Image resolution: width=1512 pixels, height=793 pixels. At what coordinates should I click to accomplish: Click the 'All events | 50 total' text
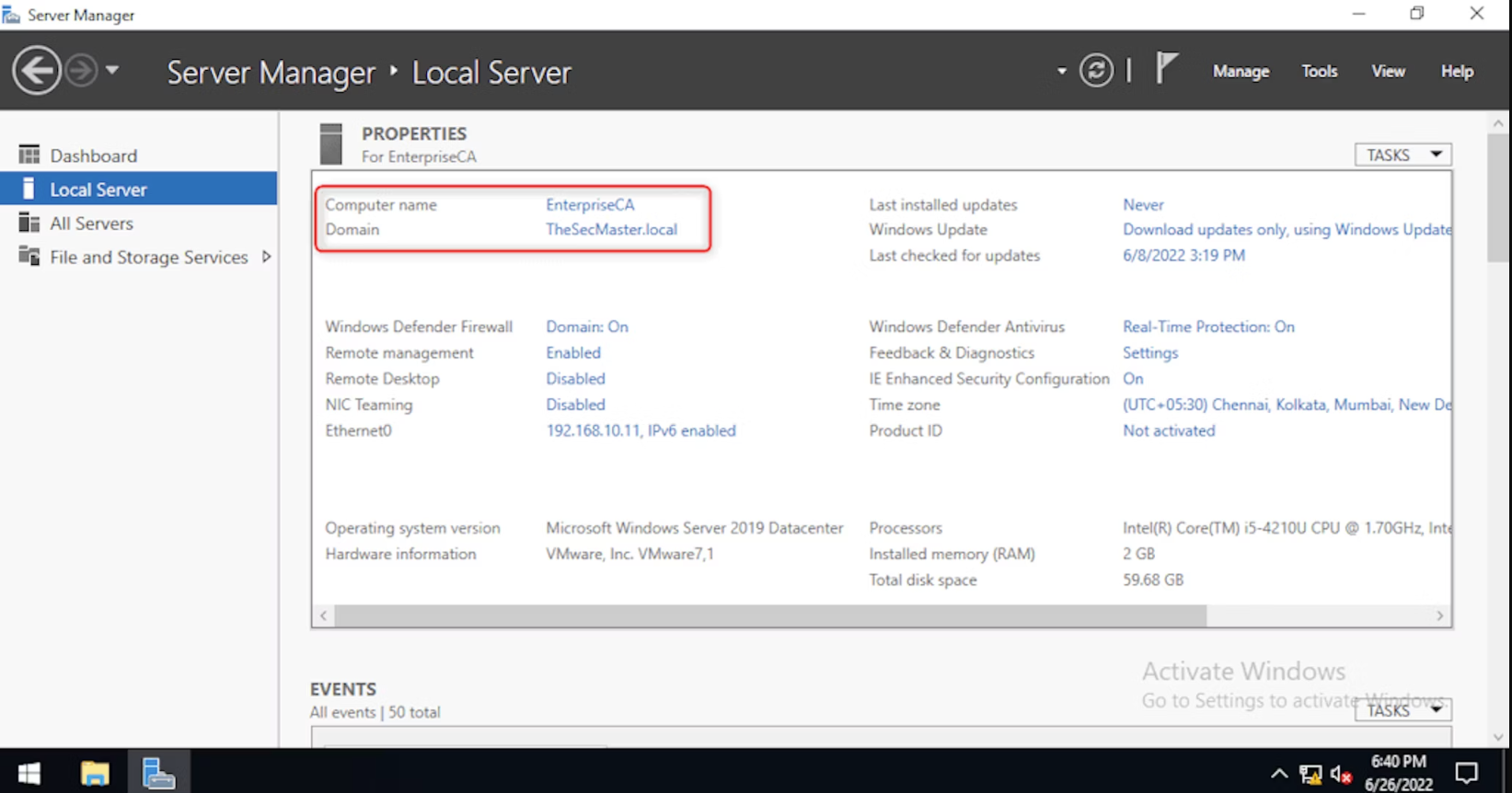[375, 711]
